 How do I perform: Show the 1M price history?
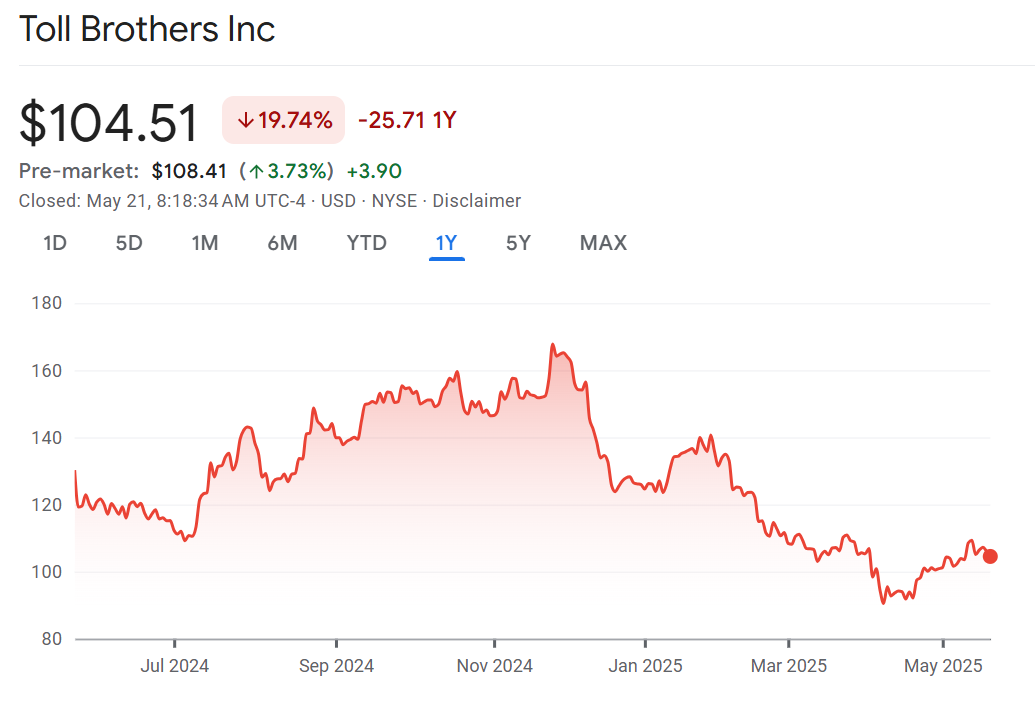pyautogui.click(x=205, y=243)
